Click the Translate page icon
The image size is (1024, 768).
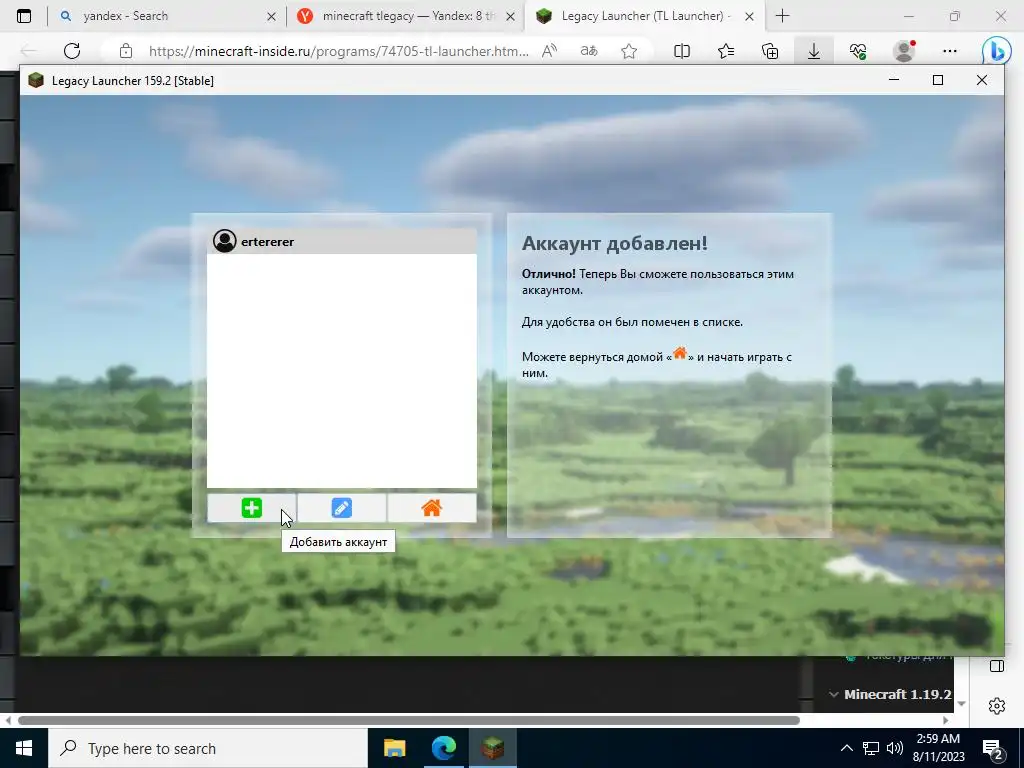[x=589, y=51]
